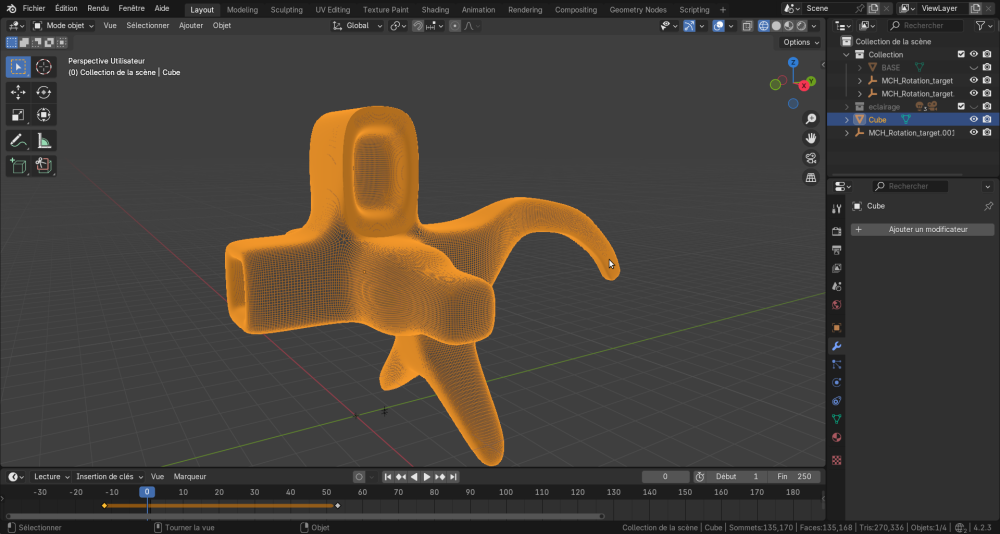Click the play animation button

click(x=427, y=477)
